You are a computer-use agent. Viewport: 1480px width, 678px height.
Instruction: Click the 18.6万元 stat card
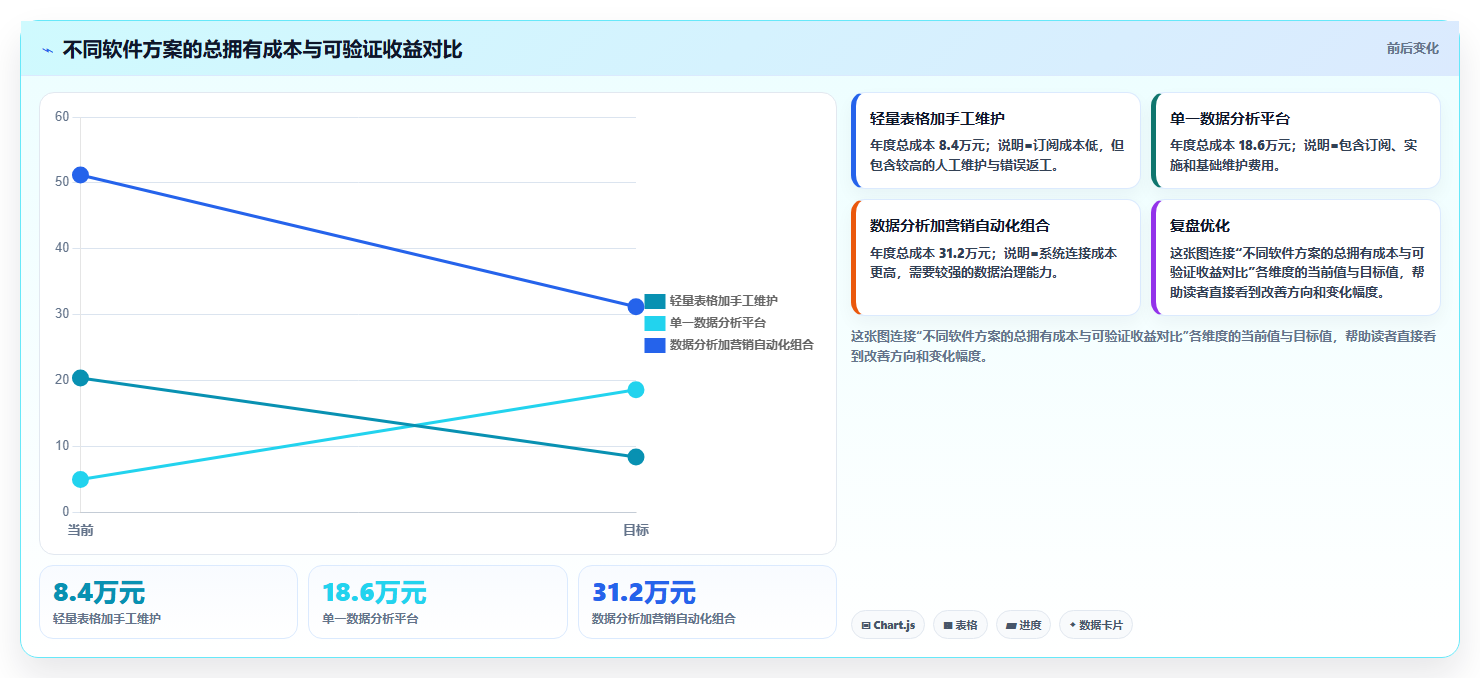[438, 602]
